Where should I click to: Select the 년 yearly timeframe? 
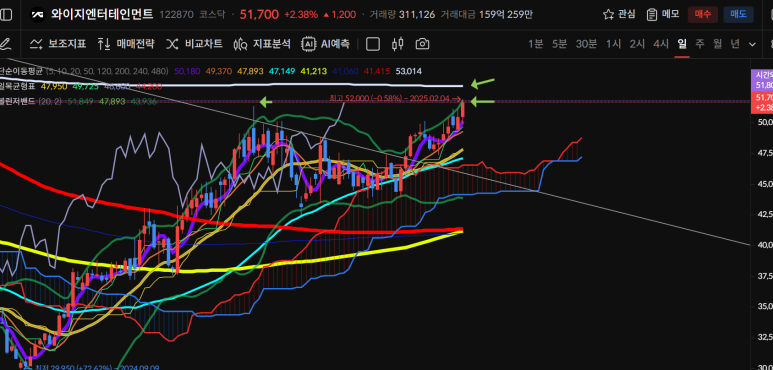pos(735,44)
